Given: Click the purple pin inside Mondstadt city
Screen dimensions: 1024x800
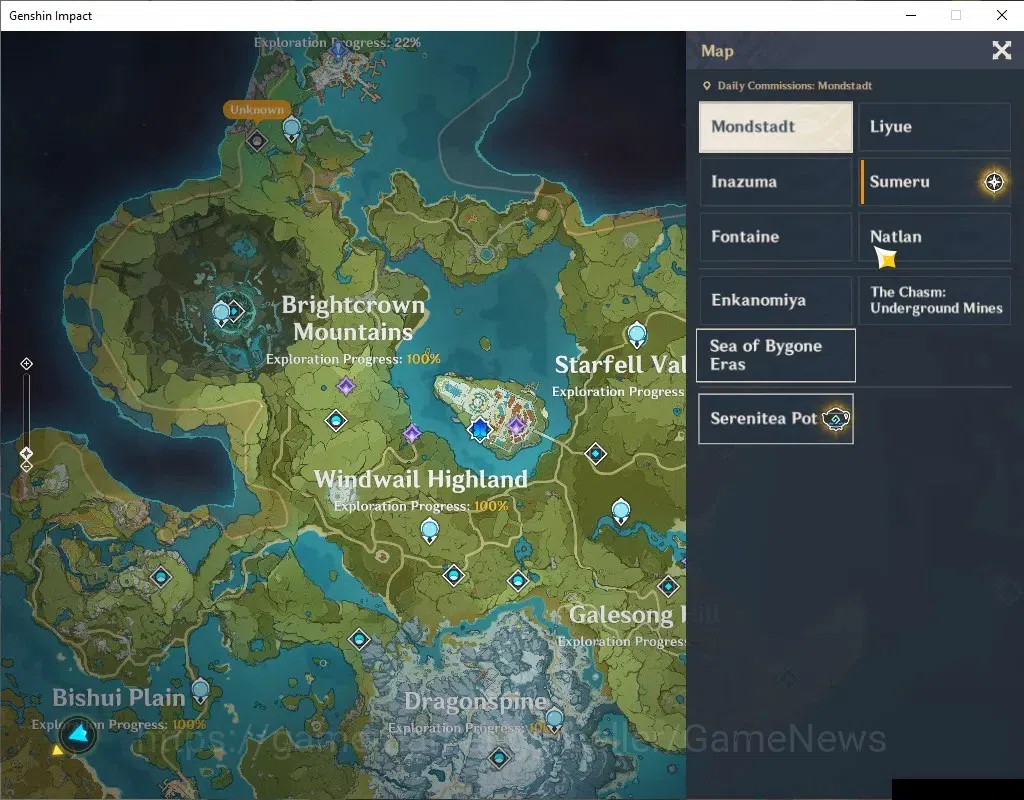Looking at the screenshot, I should pos(517,426).
